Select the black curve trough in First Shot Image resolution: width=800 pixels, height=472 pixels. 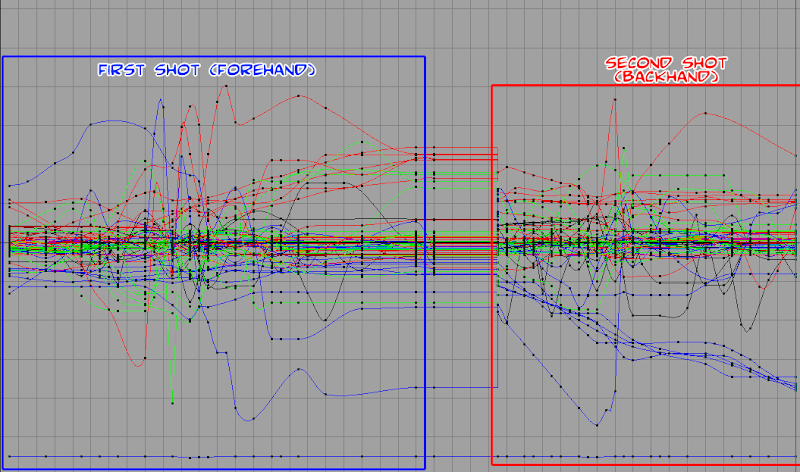click(x=322, y=320)
